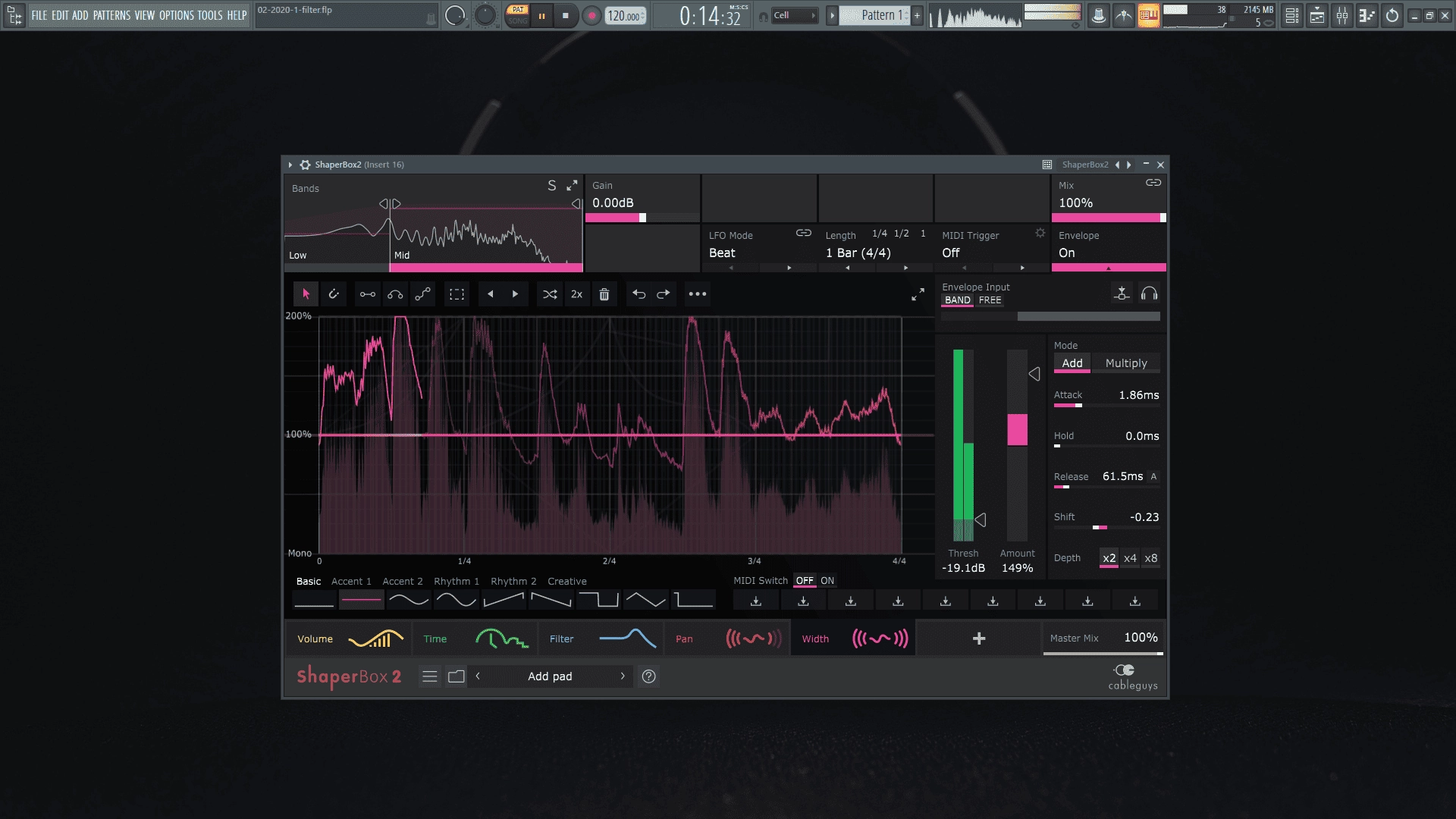Adjust the Gain slider
The image size is (1456, 819).
(642, 218)
